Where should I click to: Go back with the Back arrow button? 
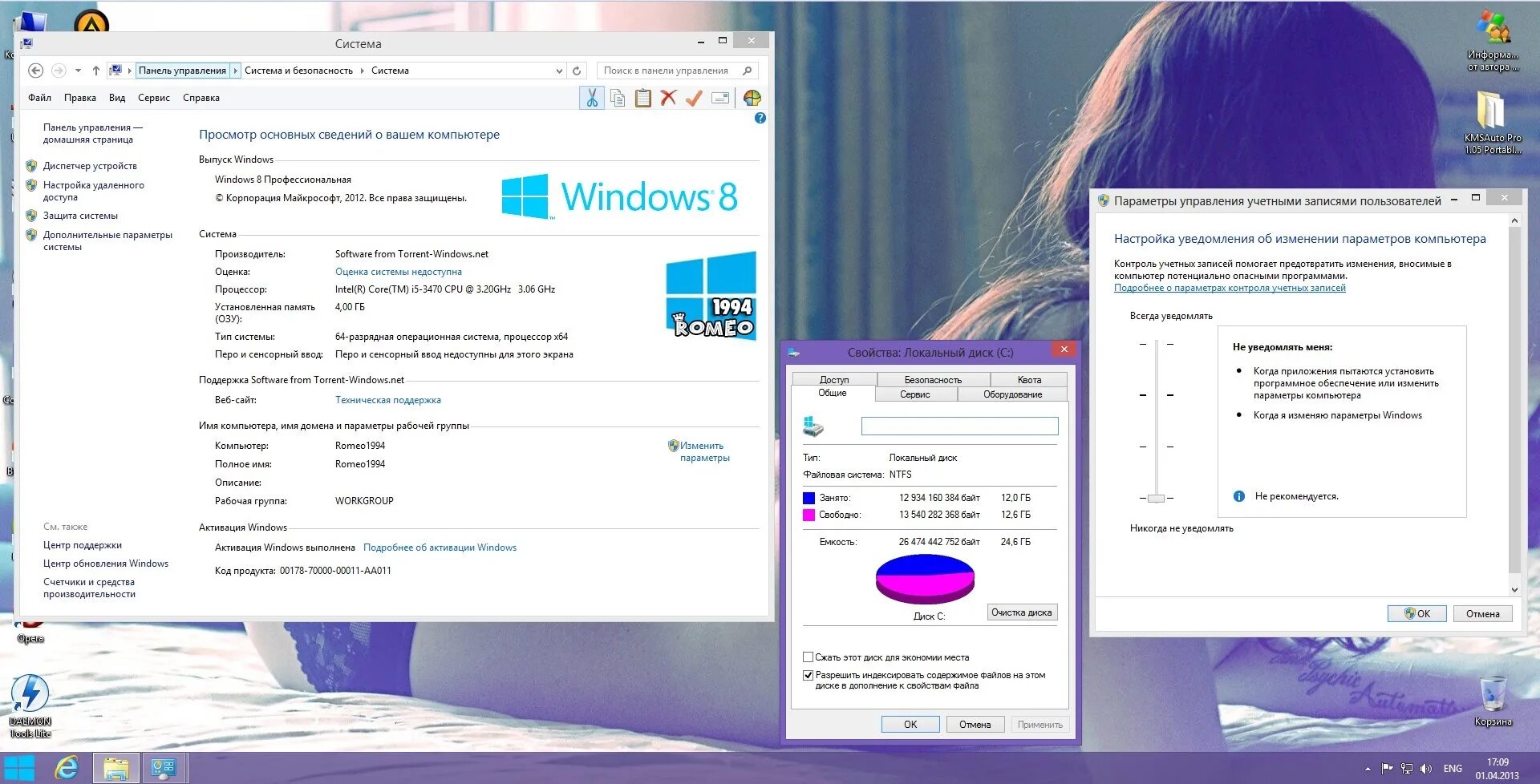(36, 71)
